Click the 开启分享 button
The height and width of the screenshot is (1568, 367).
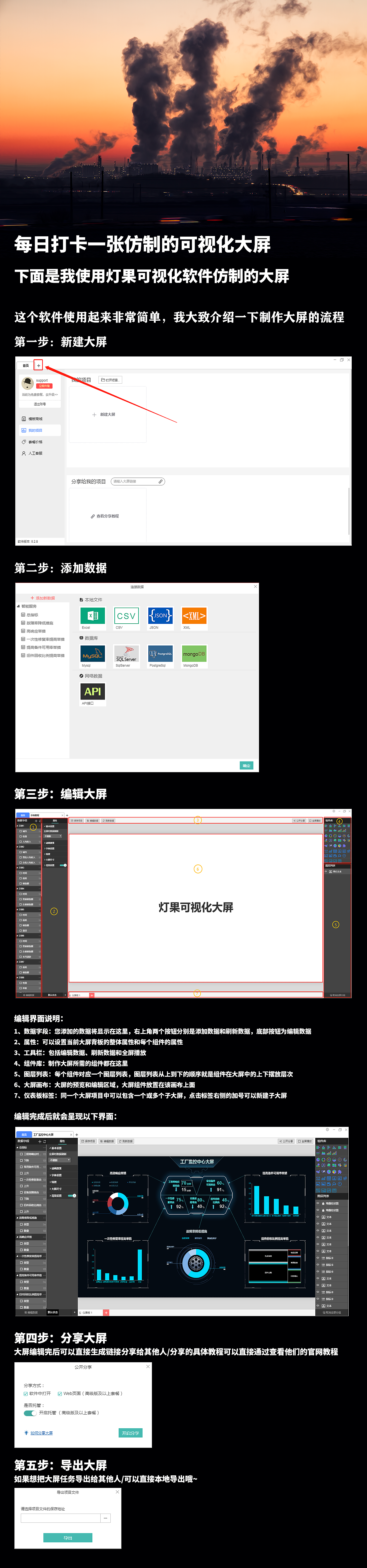pyautogui.click(x=130, y=1433)
